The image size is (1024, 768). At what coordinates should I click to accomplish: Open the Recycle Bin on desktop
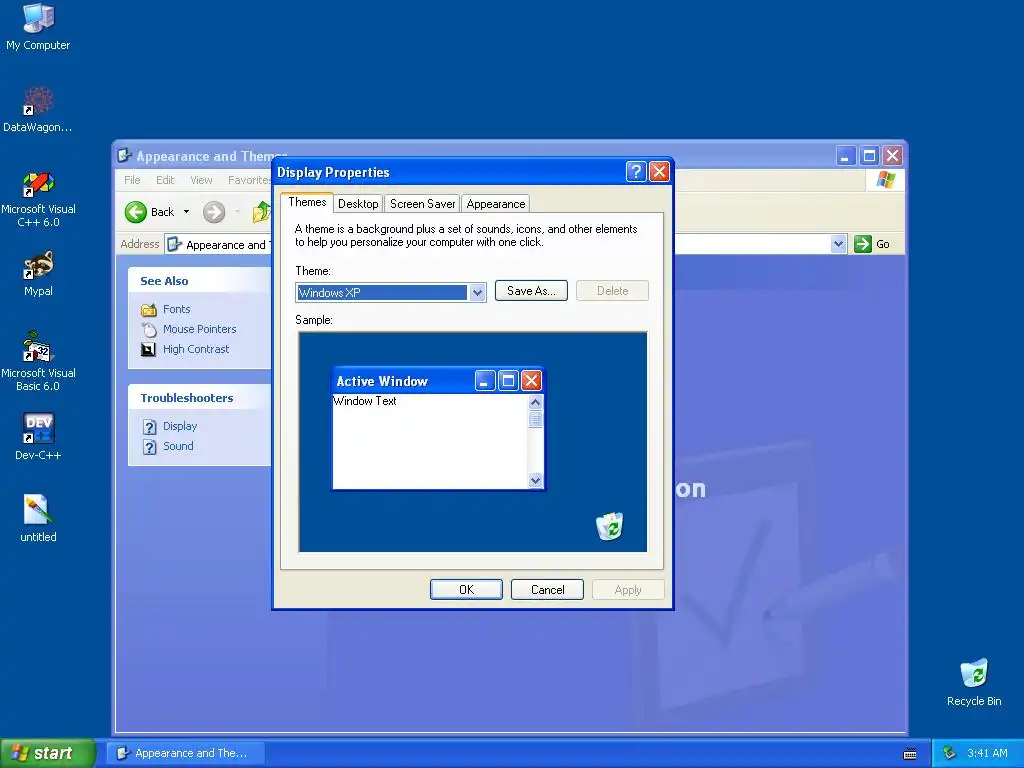(974, 683)
